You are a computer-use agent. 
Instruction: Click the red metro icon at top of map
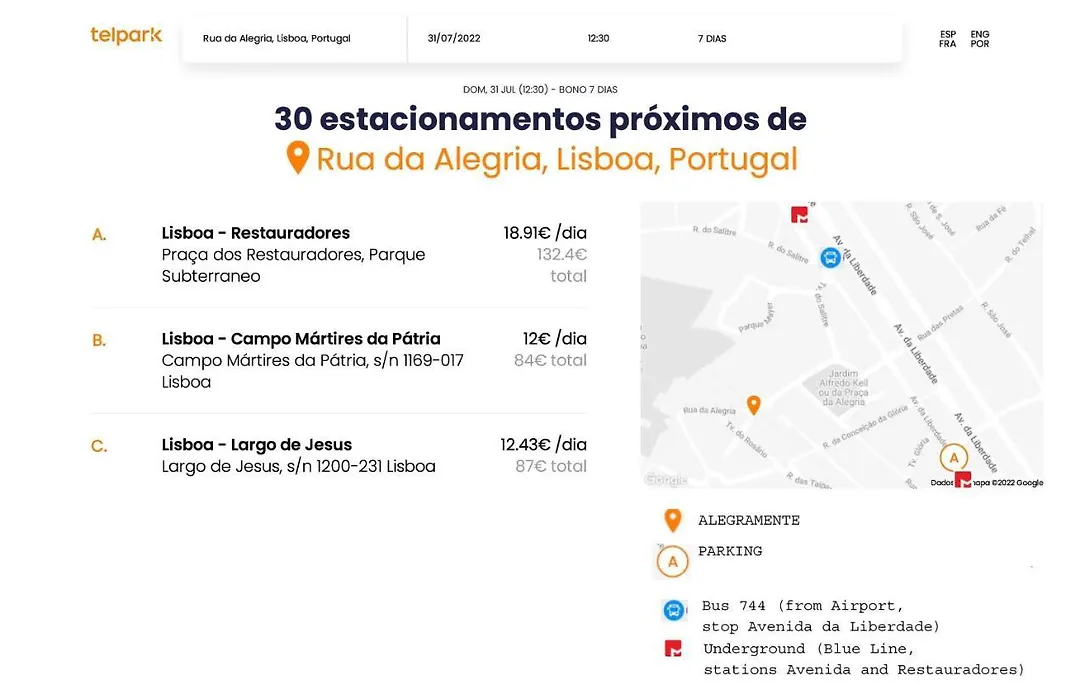[x=799, y=214]
